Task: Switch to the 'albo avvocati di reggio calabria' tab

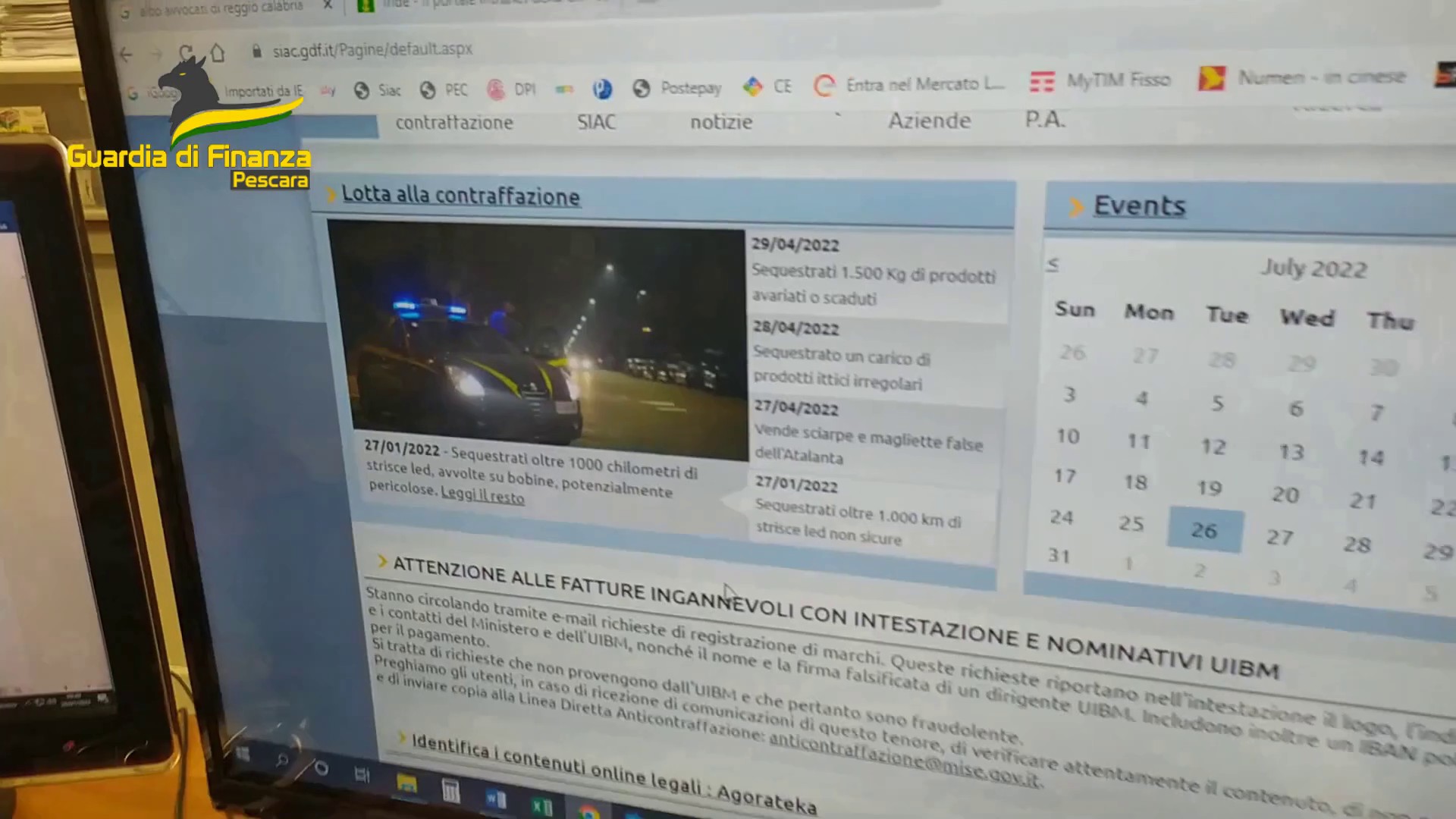Action: coord(220,8)
